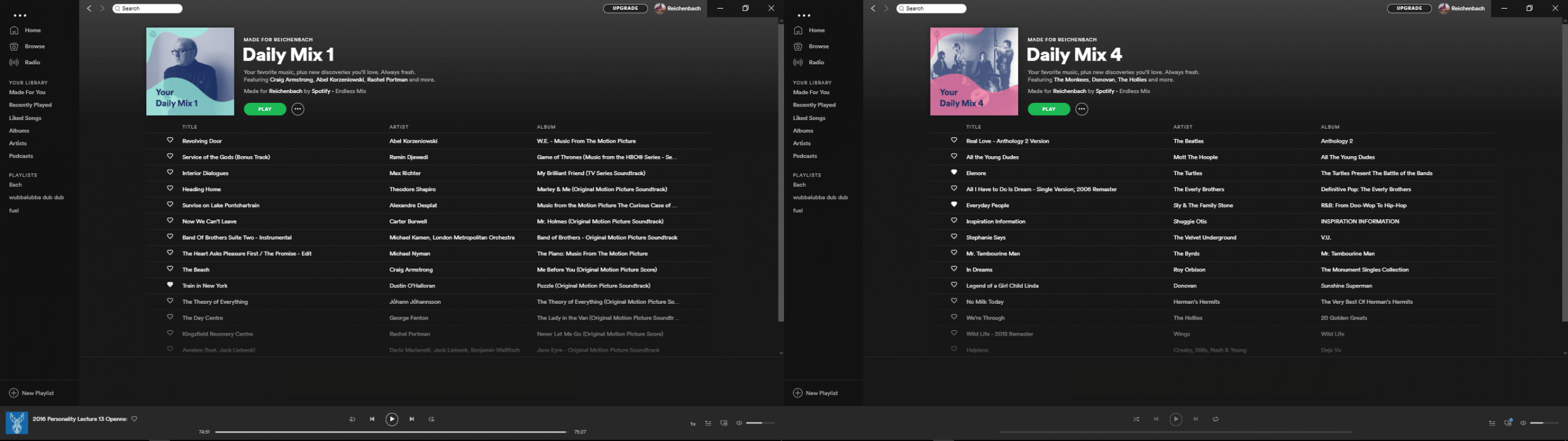Go to previous track in left player

coord(372,420)
